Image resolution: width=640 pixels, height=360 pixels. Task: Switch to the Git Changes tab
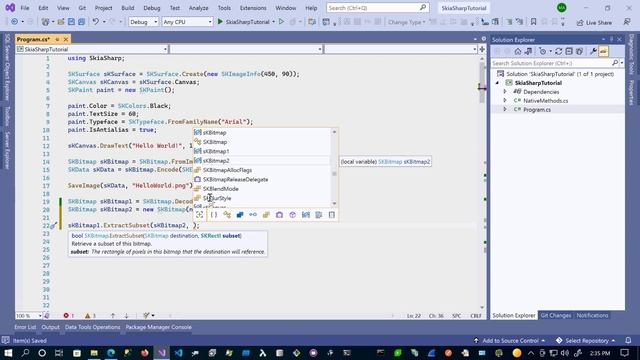(556, 316)
